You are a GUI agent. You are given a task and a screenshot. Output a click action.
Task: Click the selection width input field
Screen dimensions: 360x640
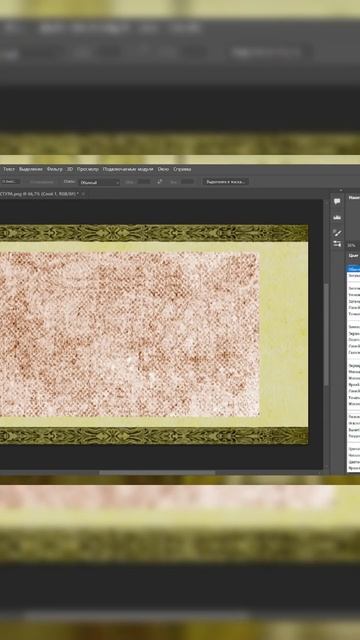point(144,182)
